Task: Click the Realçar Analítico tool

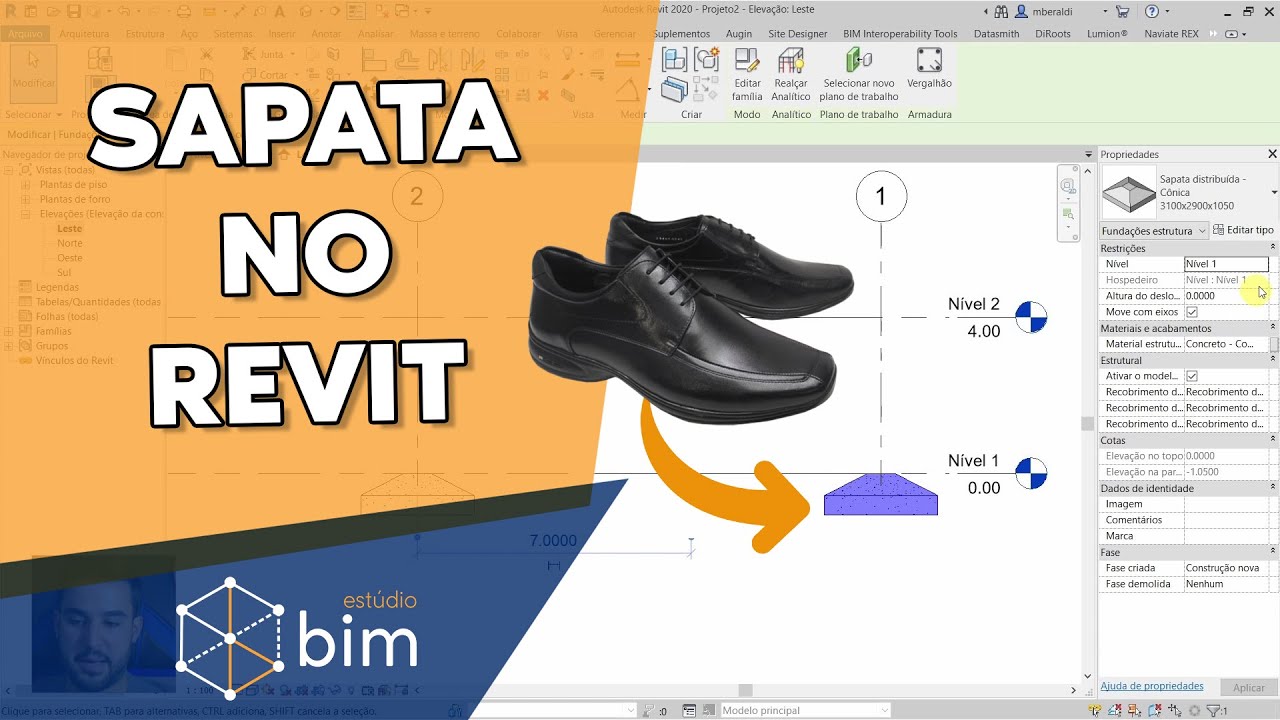Action: [791, 74]
